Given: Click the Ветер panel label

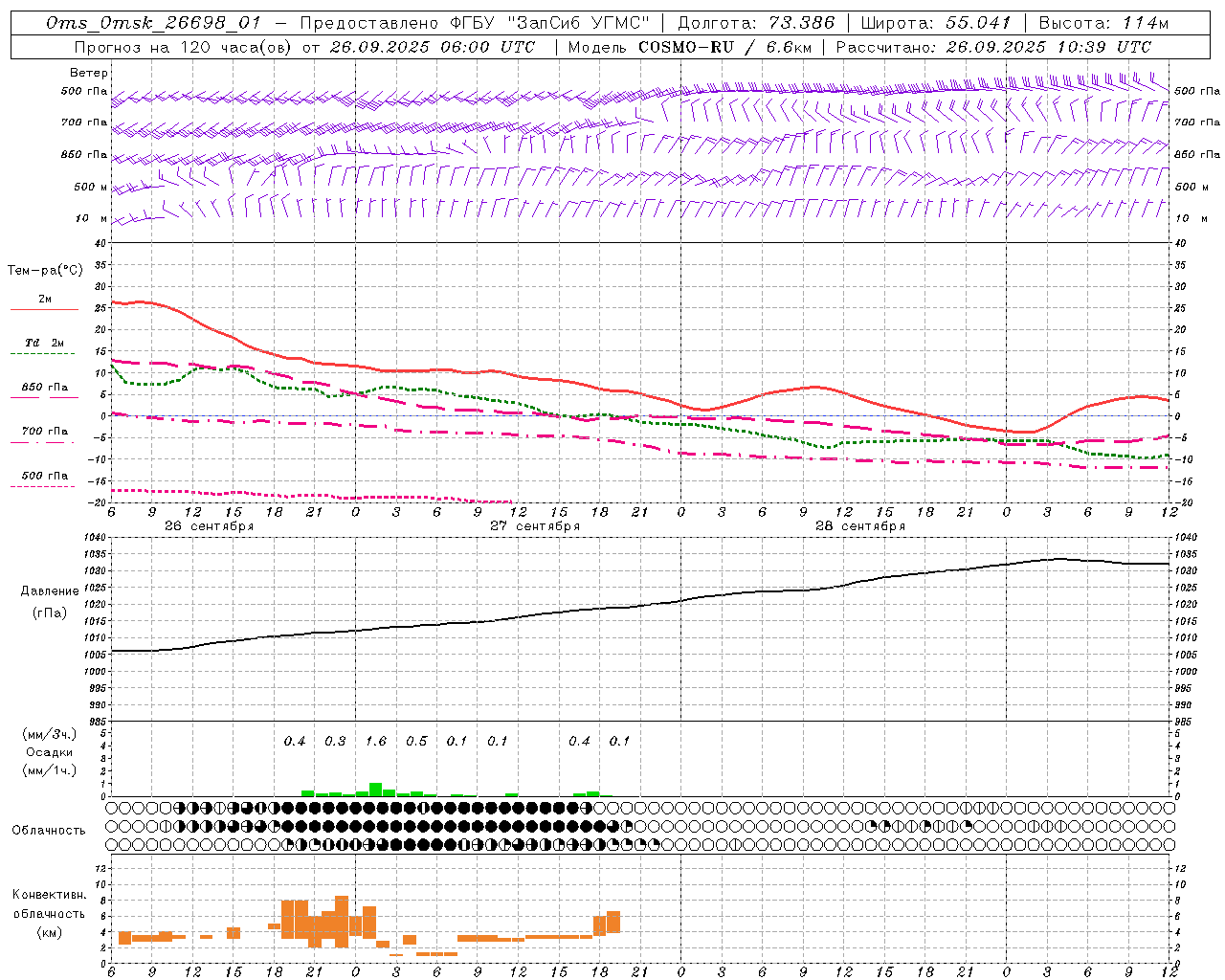Looking at the screenshot, I should [89, 73].
